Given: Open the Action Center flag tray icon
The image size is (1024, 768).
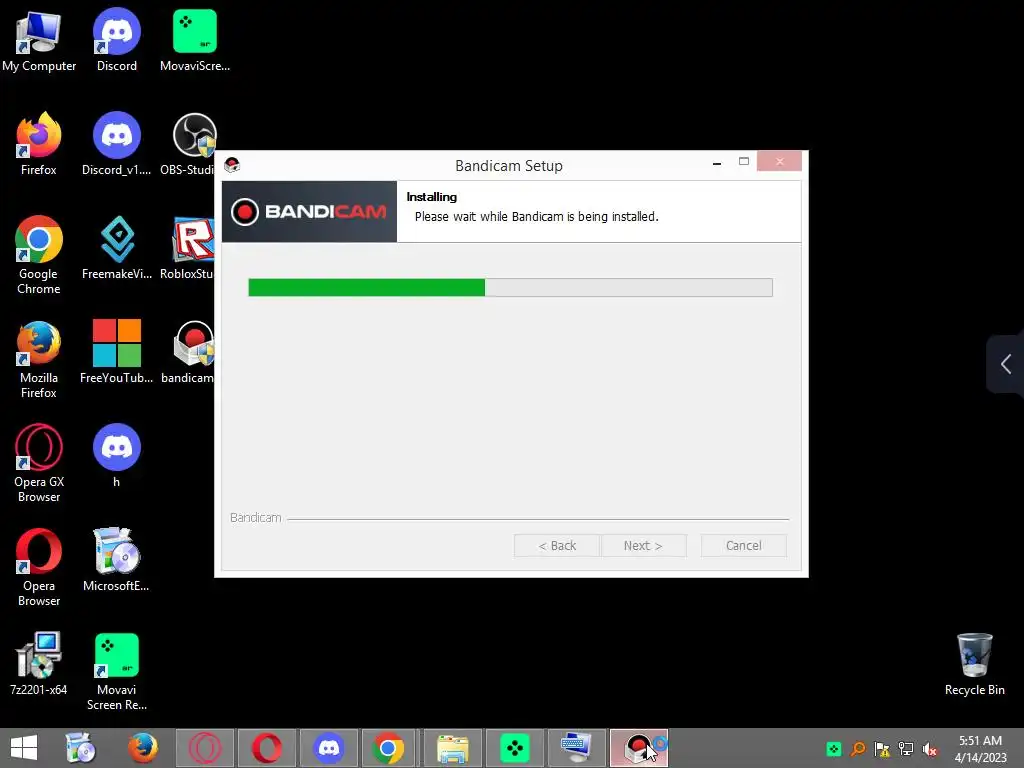Looking at the screenshot, I should tap(882, 749).
